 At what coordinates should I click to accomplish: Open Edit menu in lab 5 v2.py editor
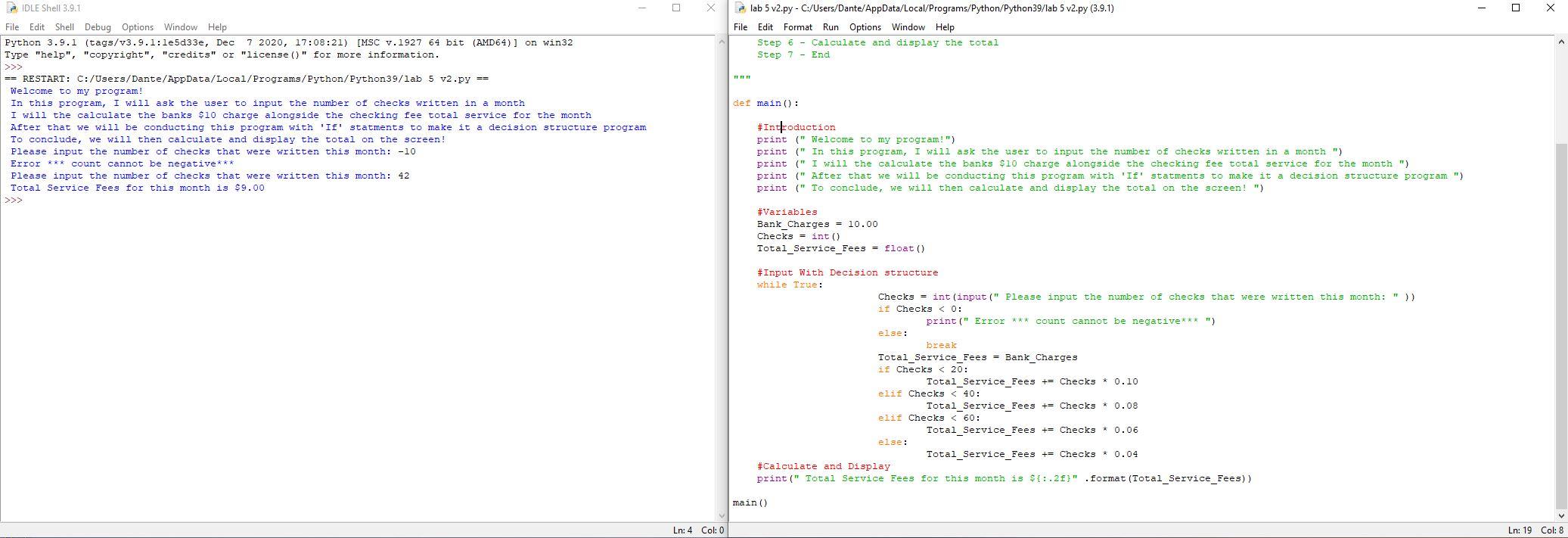click(x=765, y=26)
